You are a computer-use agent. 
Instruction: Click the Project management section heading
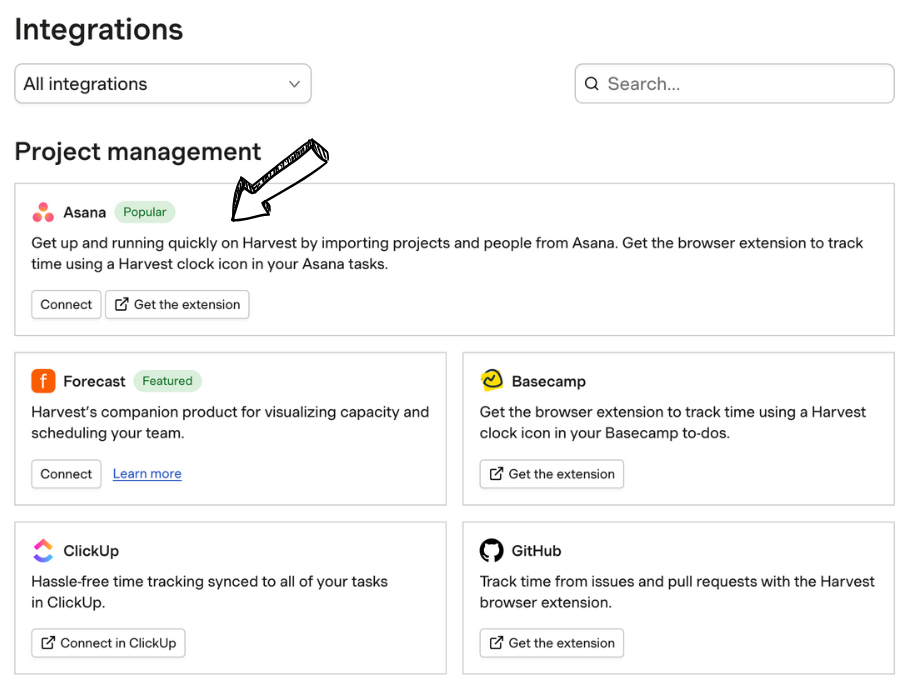[x=137, y=152]
